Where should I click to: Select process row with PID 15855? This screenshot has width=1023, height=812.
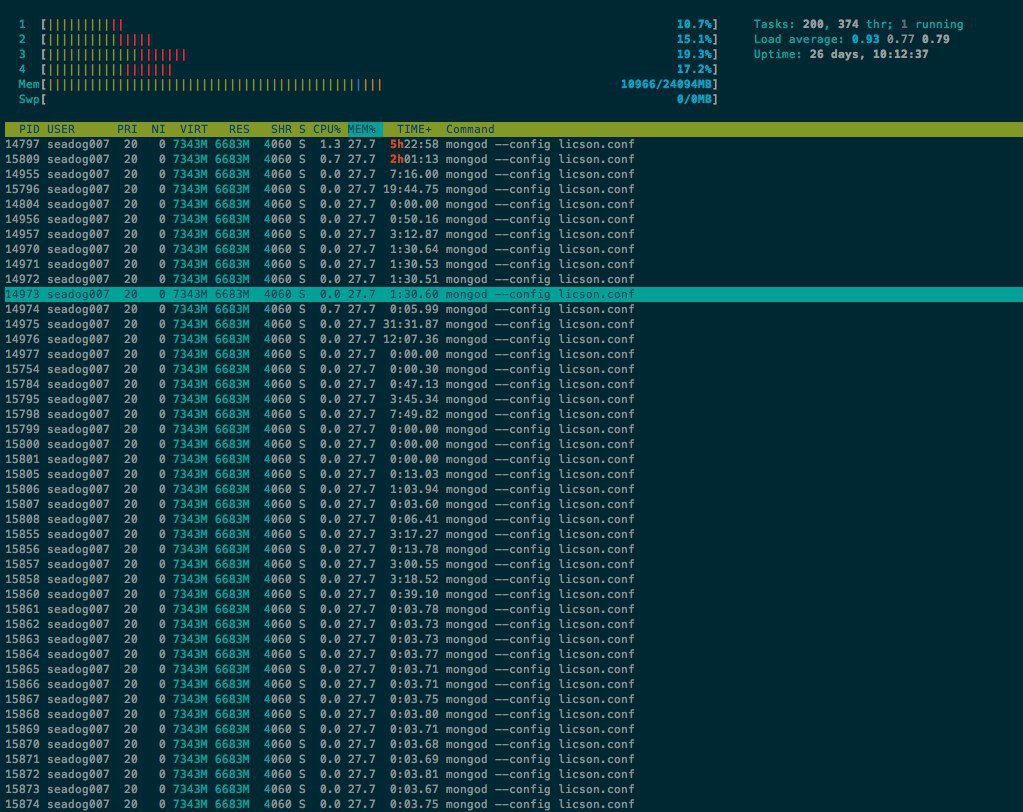pyautogui.click(x=512, y=534)
